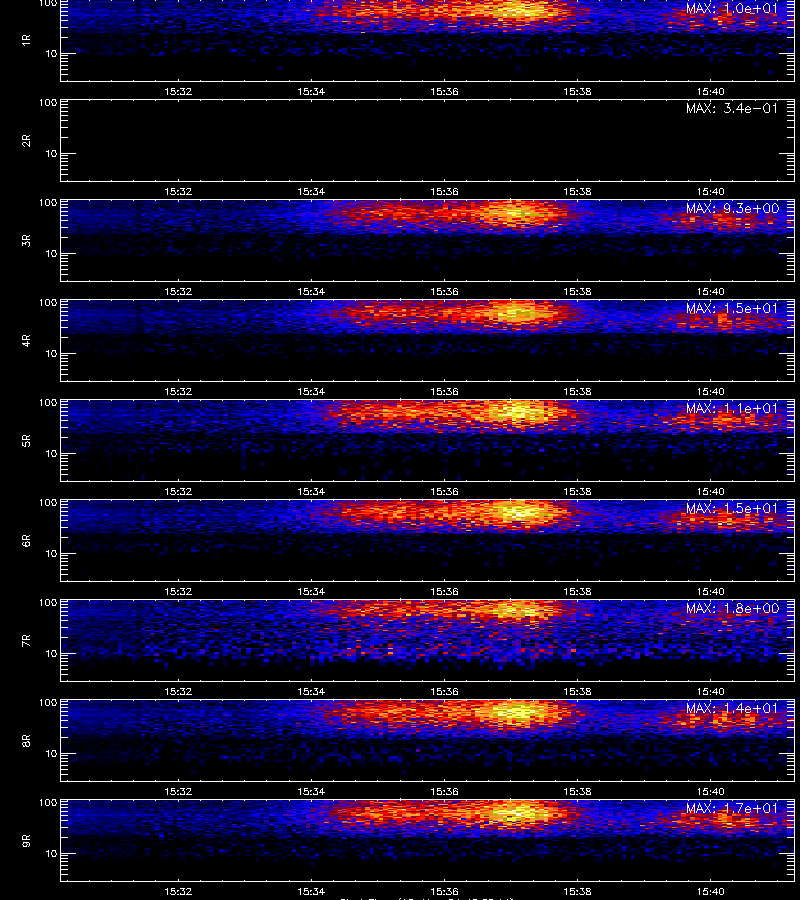Click the "15:38" tick label beneath panel 4R

[x=577, y=391]
